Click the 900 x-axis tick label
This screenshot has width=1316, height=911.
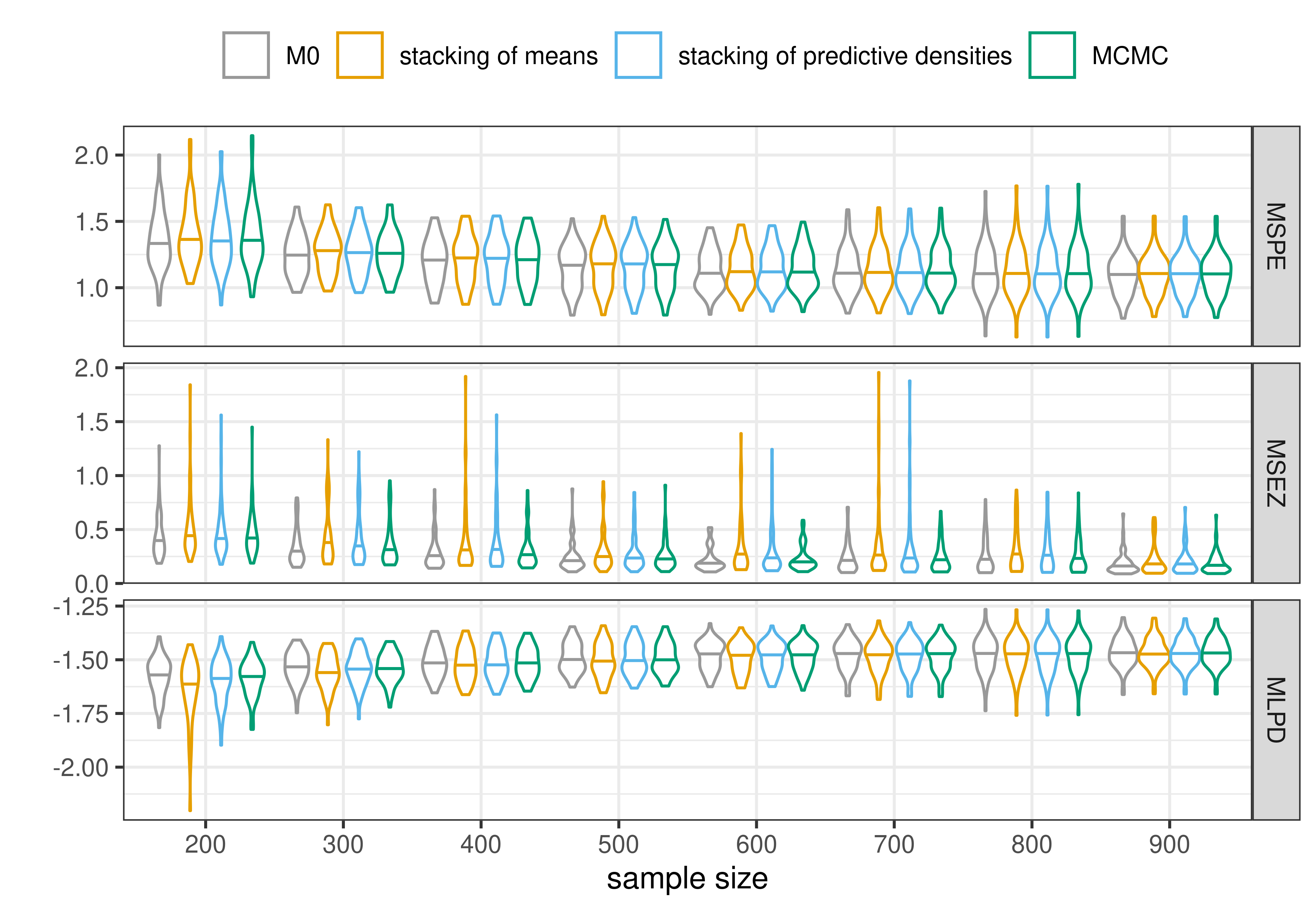tap(1169, 845)
